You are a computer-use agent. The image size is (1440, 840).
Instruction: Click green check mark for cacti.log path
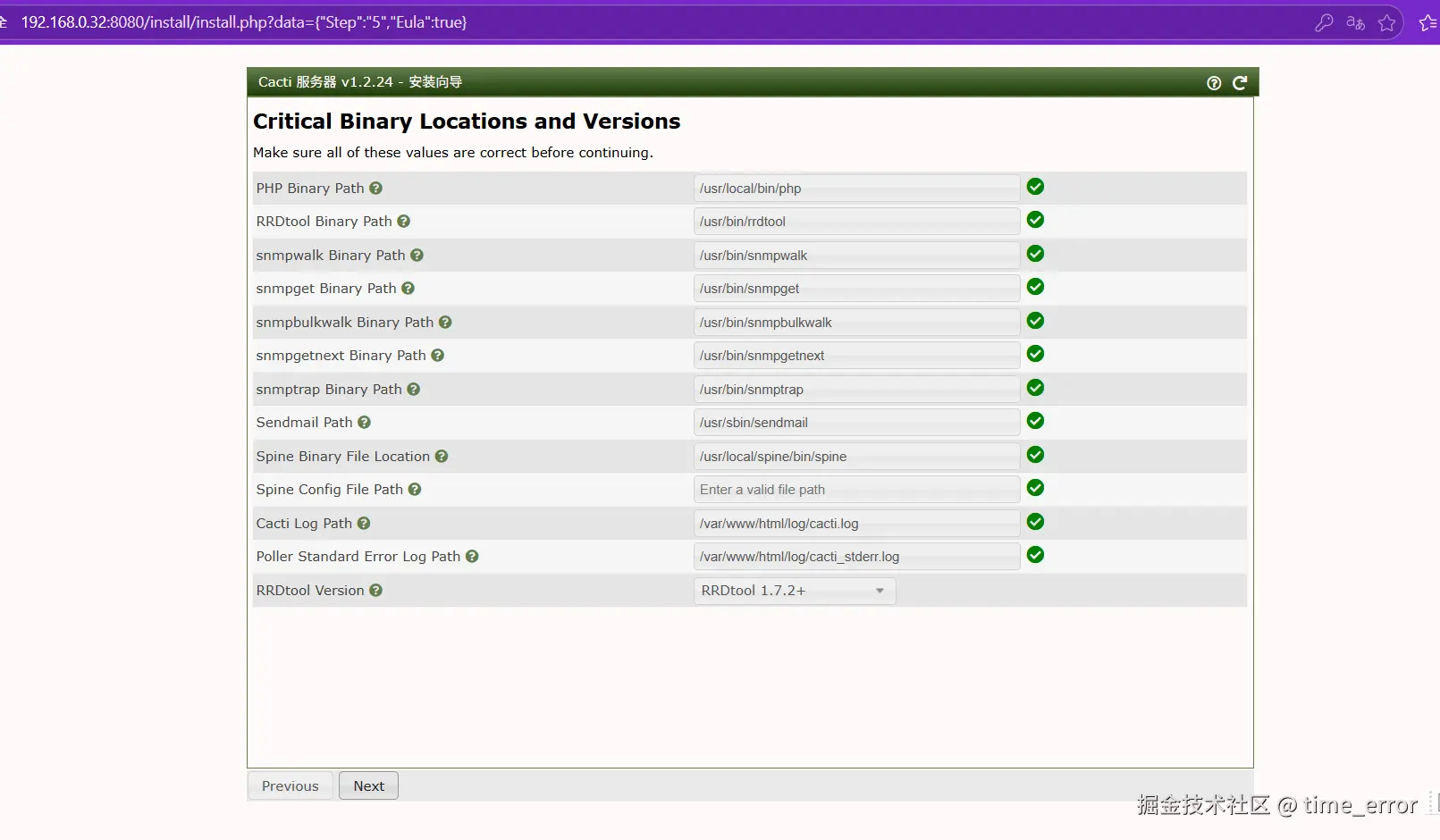coord(1035,522)
